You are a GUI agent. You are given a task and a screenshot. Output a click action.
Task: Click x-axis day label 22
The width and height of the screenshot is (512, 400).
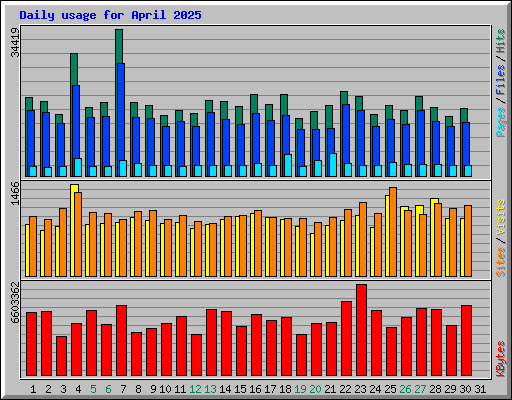345,389
